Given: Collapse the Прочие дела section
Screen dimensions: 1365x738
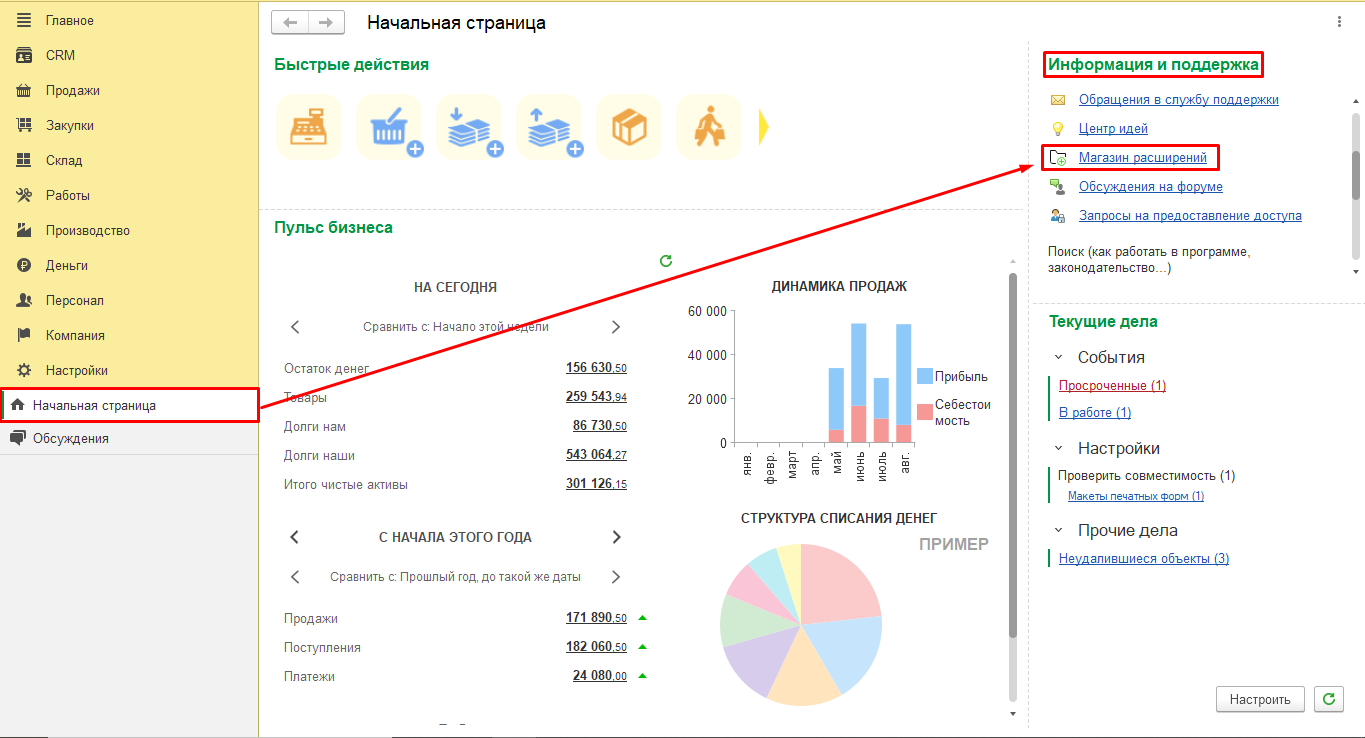Looking at the screenshot, I should 1059,530.
